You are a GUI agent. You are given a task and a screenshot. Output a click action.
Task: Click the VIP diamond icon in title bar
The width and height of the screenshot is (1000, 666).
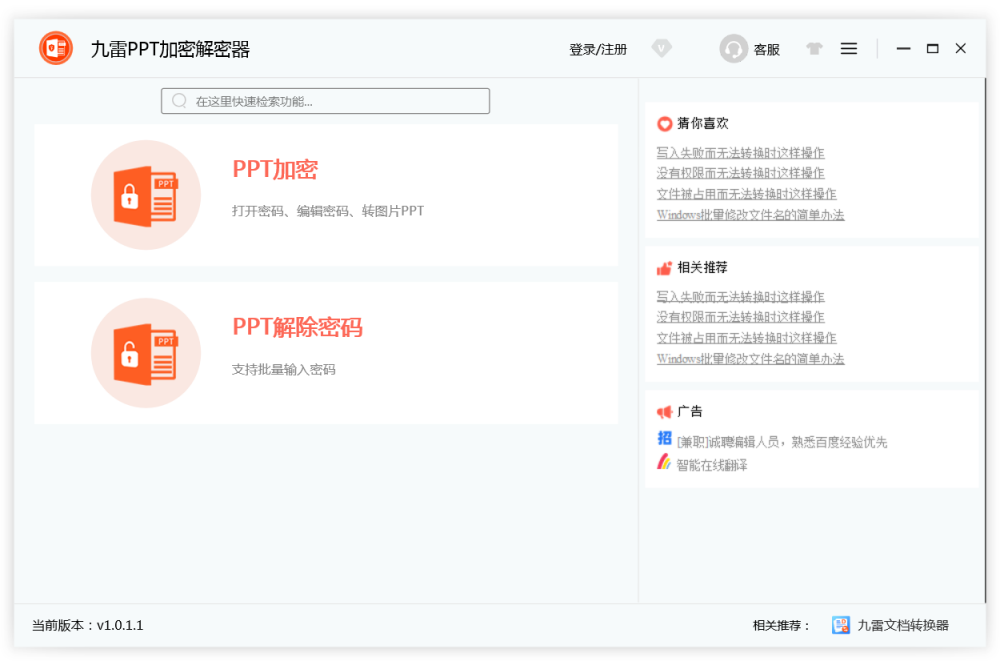[661, 48]
